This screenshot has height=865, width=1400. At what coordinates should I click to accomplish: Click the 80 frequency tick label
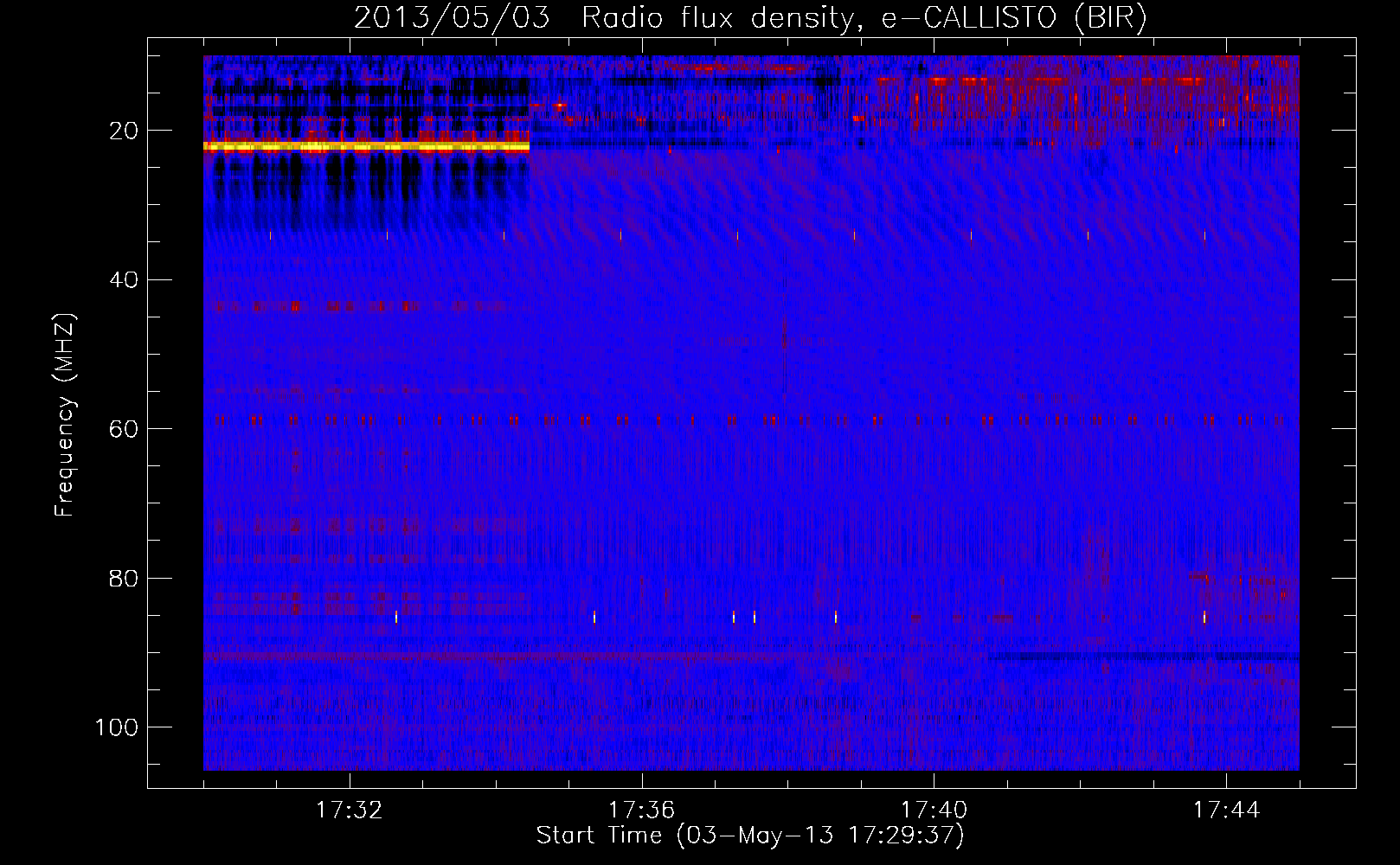[124, 578]
